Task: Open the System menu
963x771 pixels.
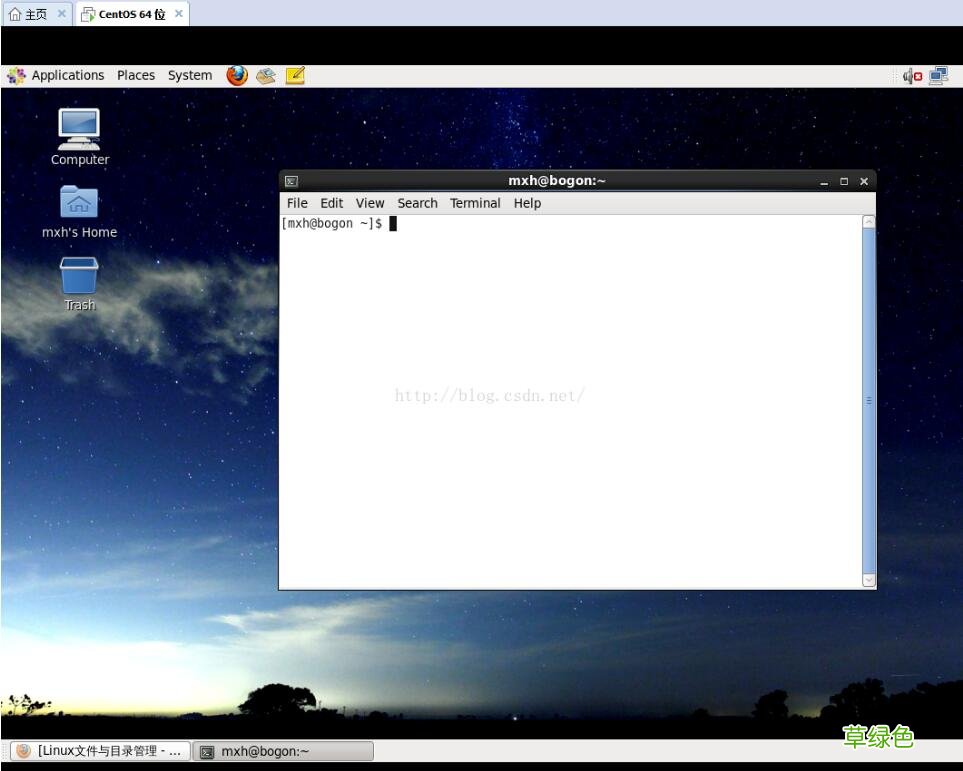Action: (x=189, y=75)
